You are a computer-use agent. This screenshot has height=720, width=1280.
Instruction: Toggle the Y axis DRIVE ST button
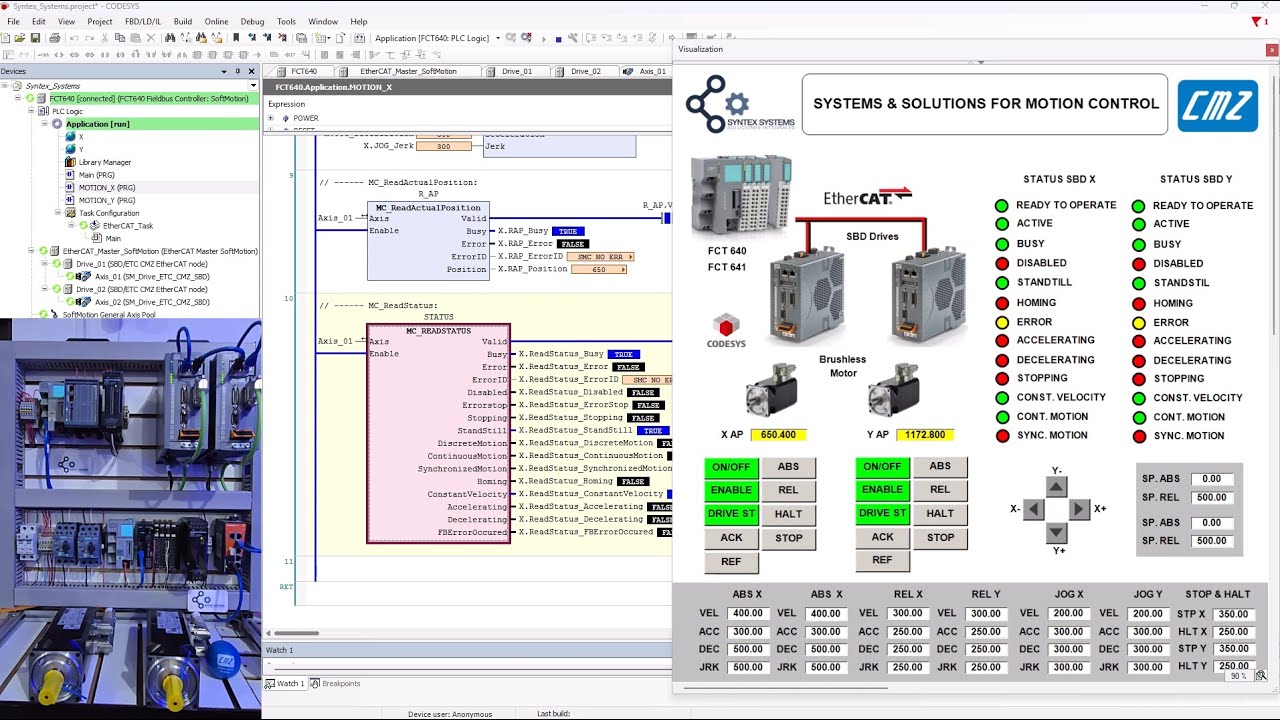[x=882, y=513]
